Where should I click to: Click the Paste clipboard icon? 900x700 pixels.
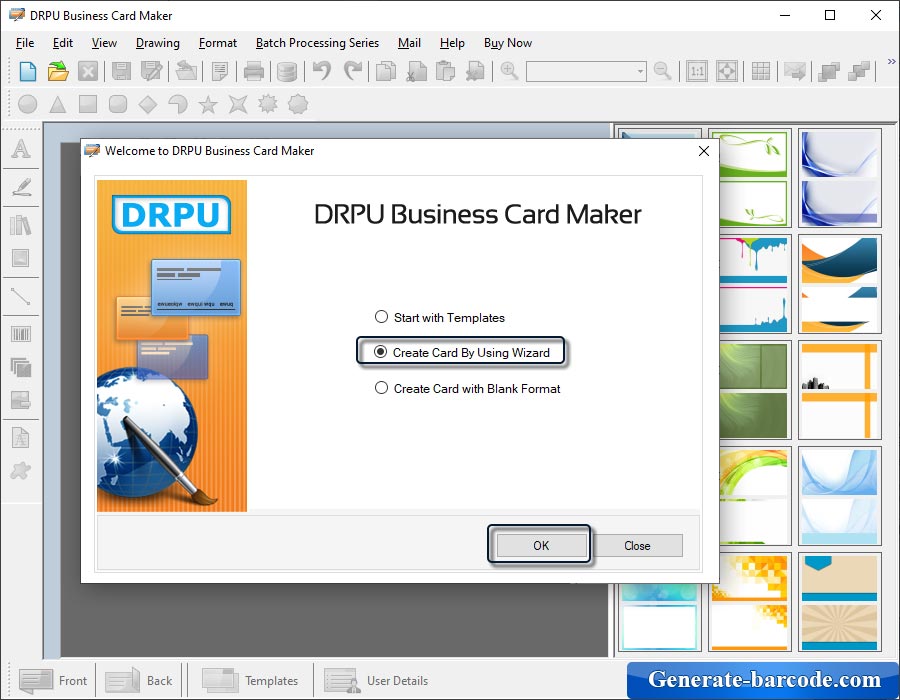pos(445,72)
